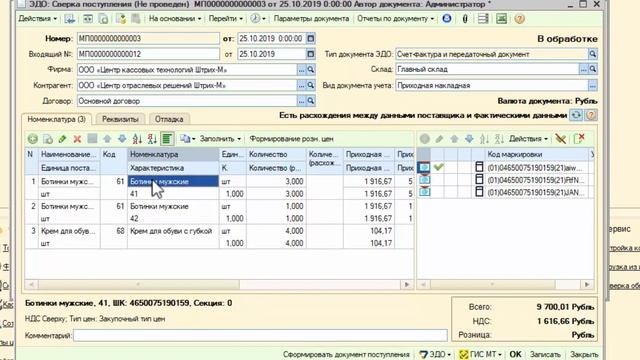640x360 pixels.
Task: Click the green pencil edit row icon
Action: (x=62, y=139)
